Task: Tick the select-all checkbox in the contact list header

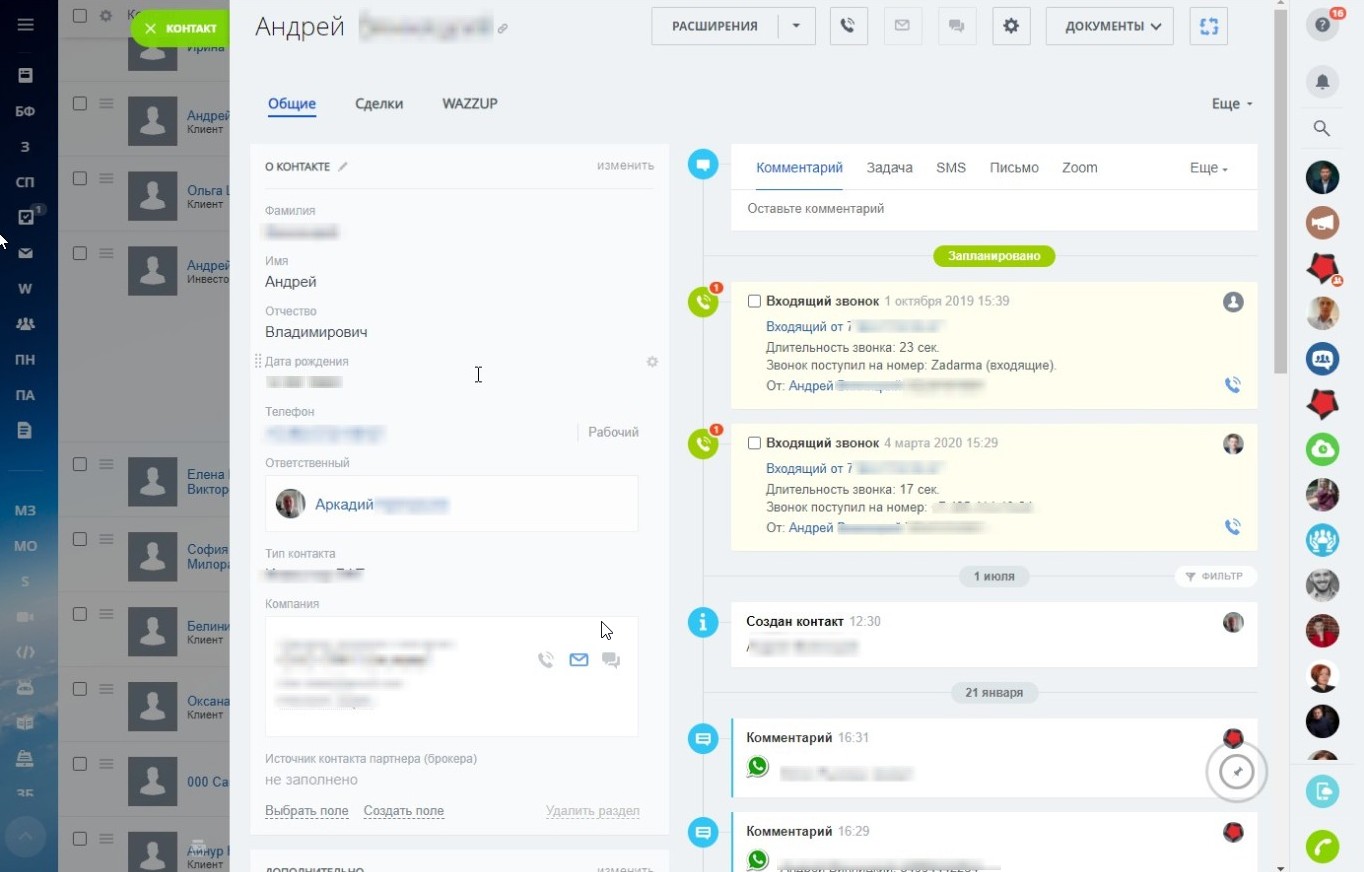Action: 80,16
